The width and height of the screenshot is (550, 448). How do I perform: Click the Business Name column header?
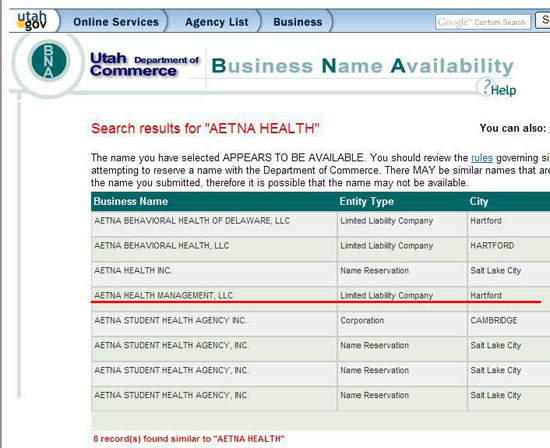click(x=130, y=201)
